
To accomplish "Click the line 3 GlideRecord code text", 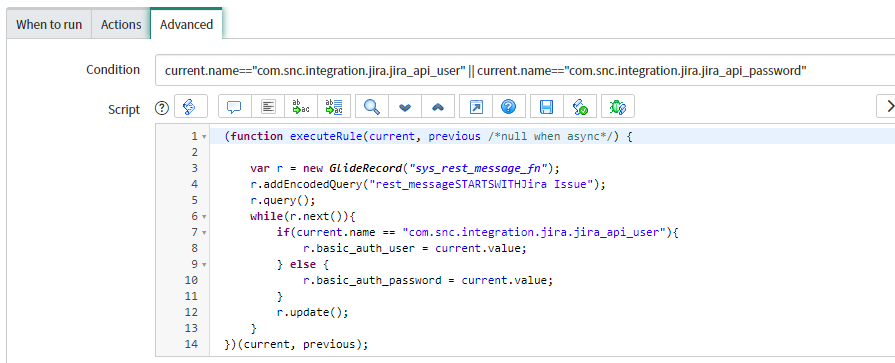I will pyautogui.click(x=405, y=168).
